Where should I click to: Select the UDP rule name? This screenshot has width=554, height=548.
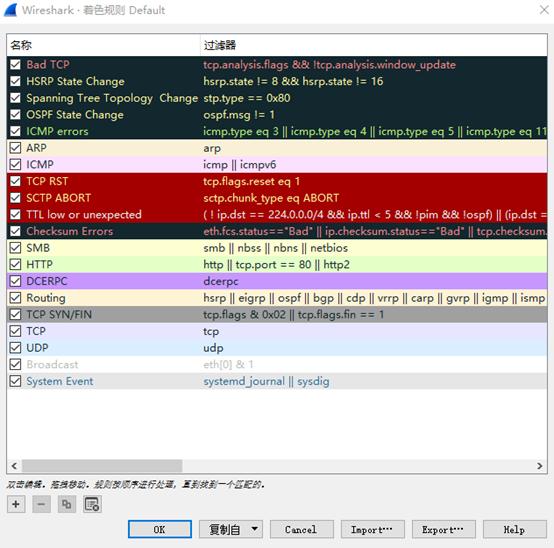[37, 348]
